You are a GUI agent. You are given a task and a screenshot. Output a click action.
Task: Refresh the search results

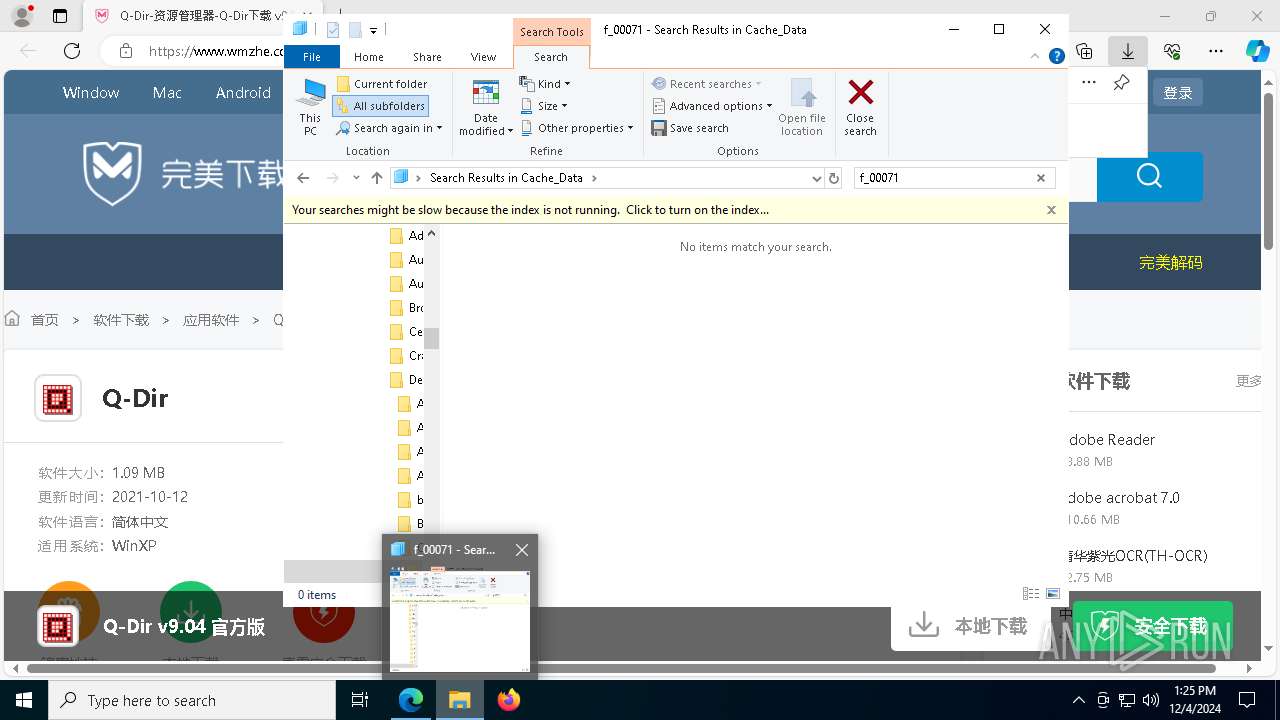pyautogui.click(x=834, y=178)
